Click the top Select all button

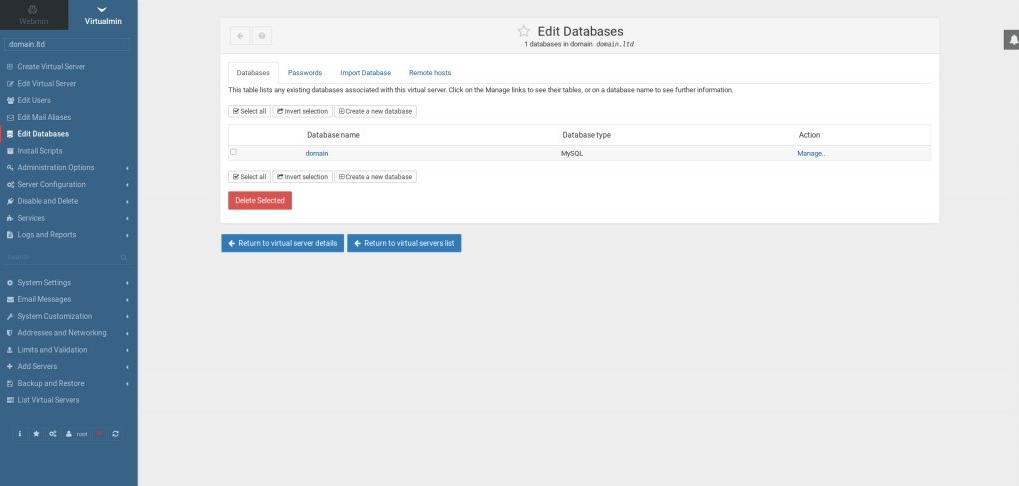[249, 111]
